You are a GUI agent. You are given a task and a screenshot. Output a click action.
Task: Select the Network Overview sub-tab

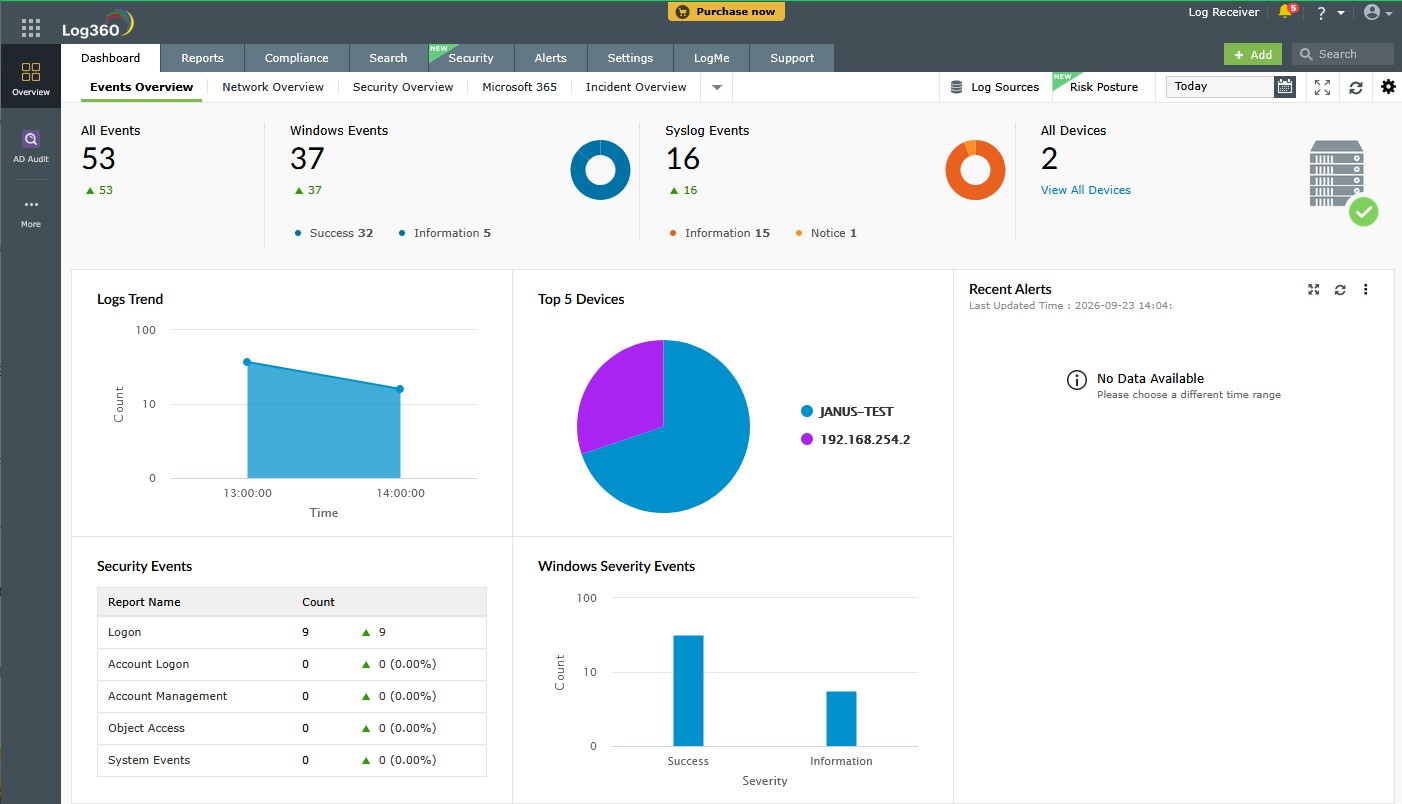tap(273, 87)
